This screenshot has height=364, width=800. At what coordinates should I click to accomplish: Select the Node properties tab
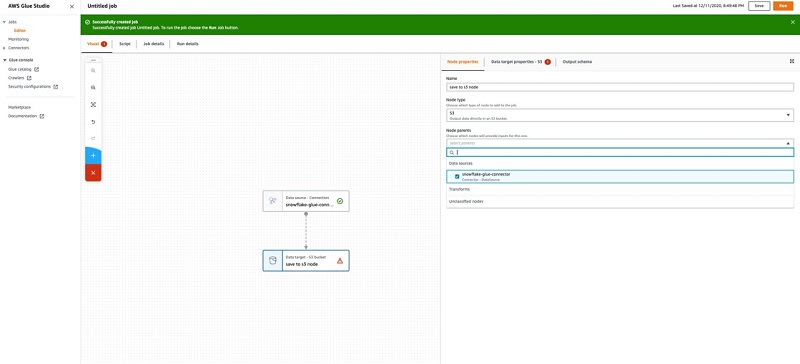coord(462,62)
